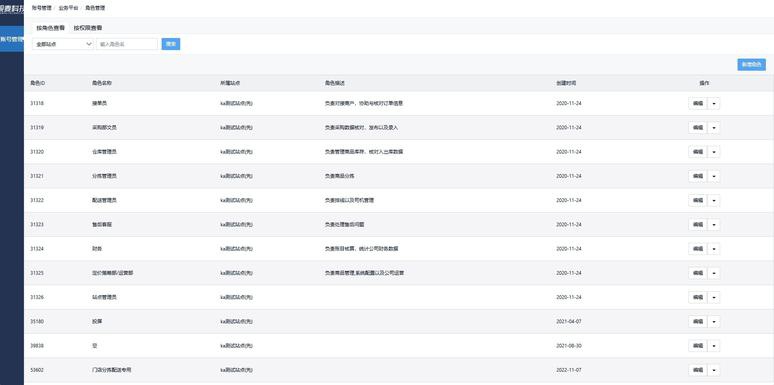Expand action arrow menu for role 53602
This screenshot has width=774, height=385.
714,370
